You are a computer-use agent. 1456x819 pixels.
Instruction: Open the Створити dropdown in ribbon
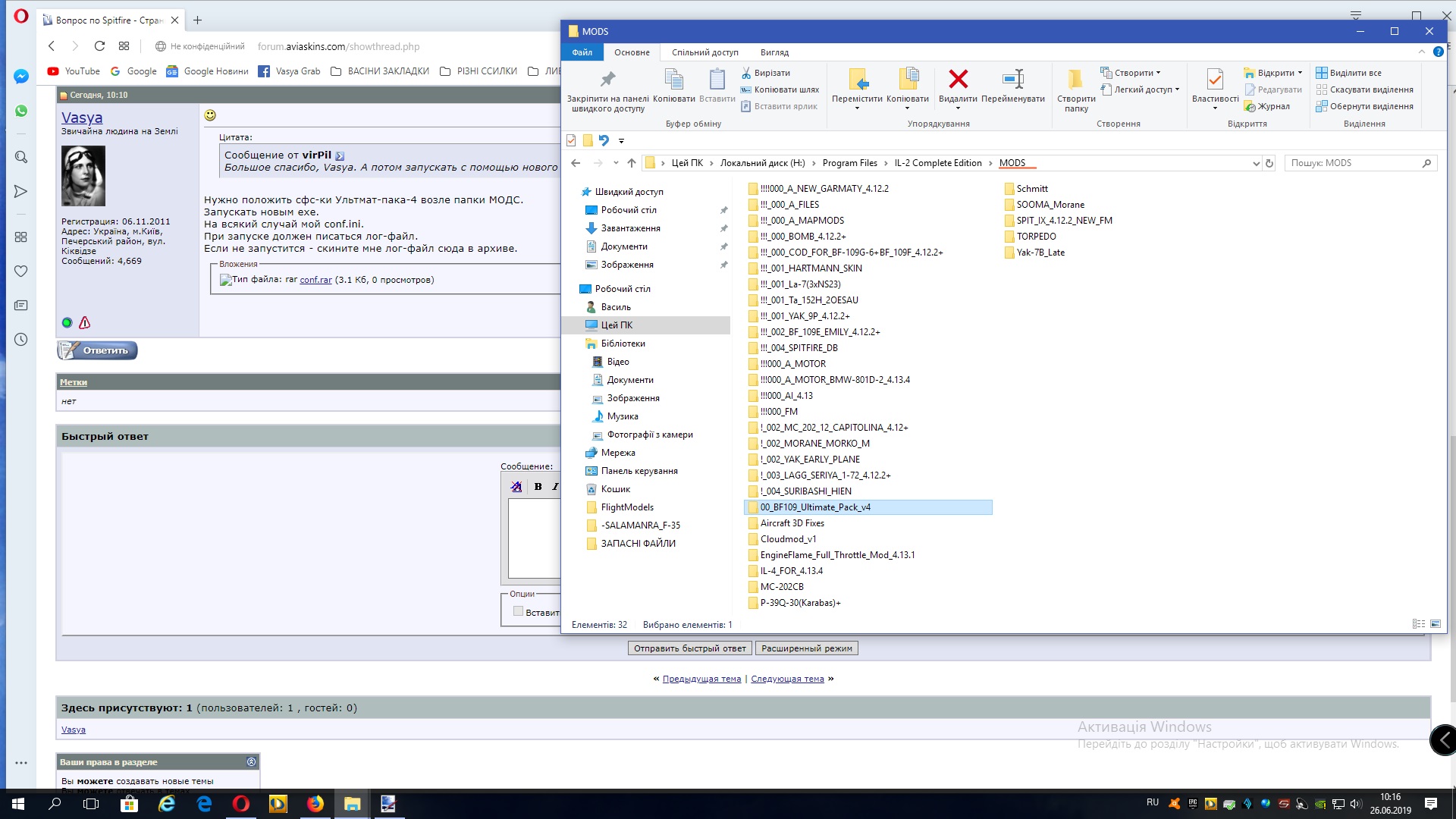(1136, 73)
